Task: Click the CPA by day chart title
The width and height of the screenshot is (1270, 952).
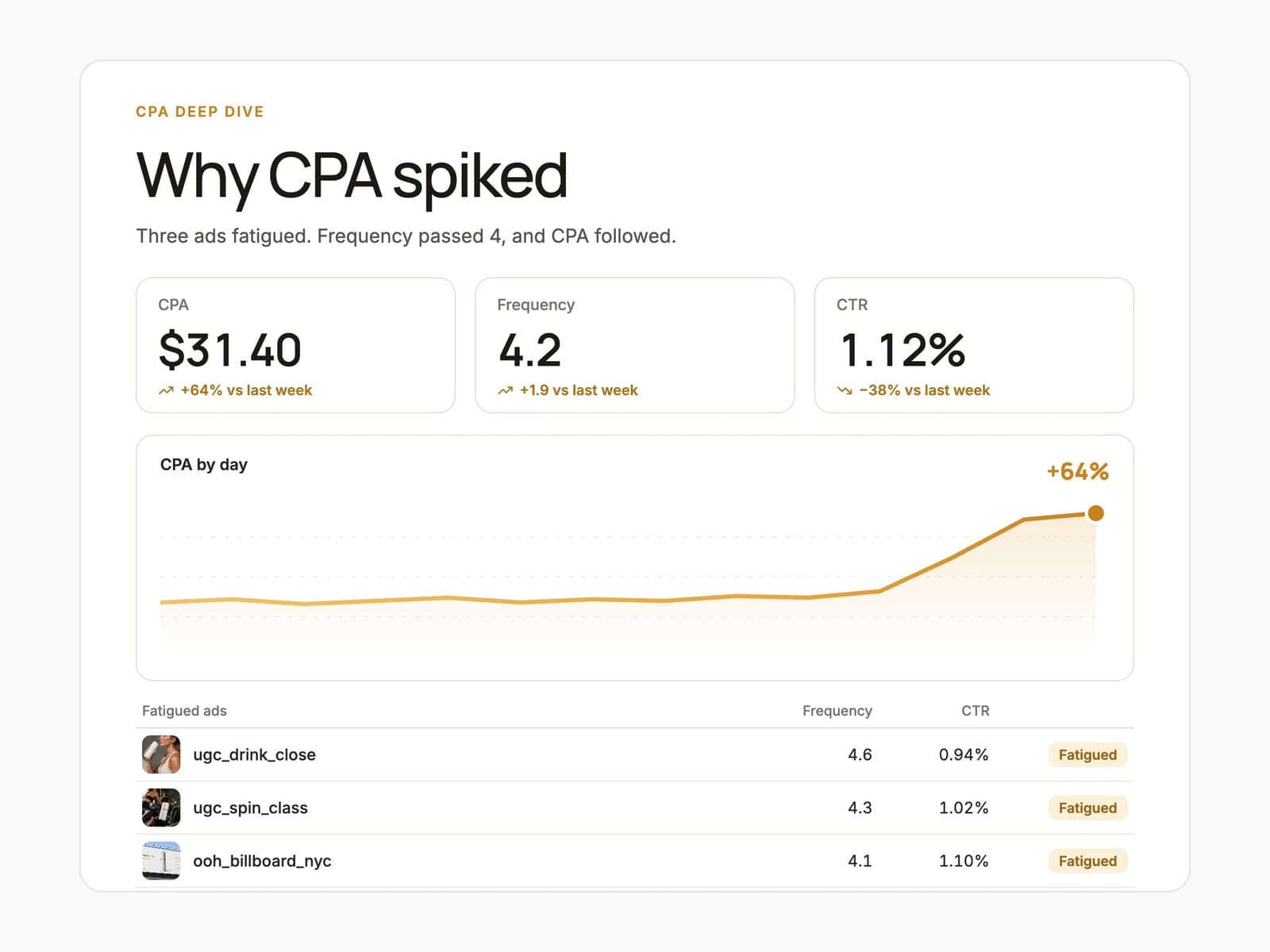Action: coord(204,465)
